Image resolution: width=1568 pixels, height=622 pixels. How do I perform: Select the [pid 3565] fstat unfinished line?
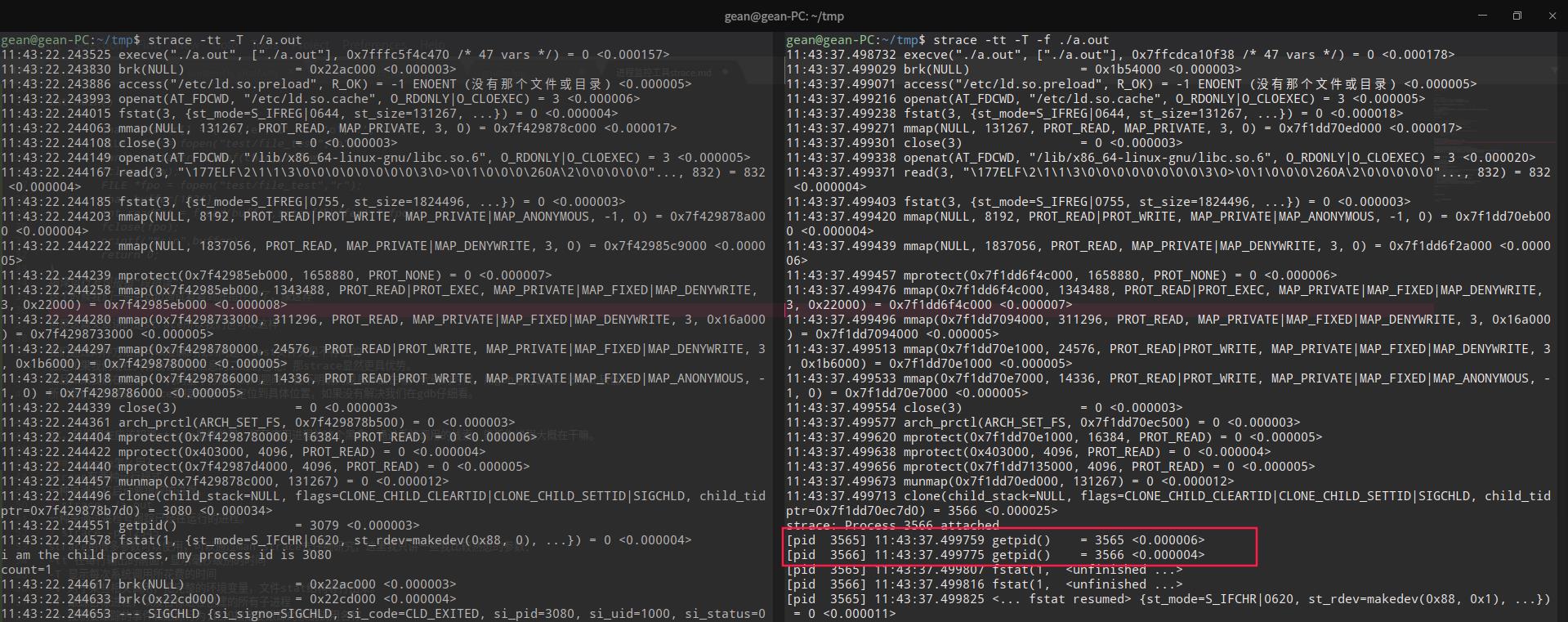click(985, 569)
